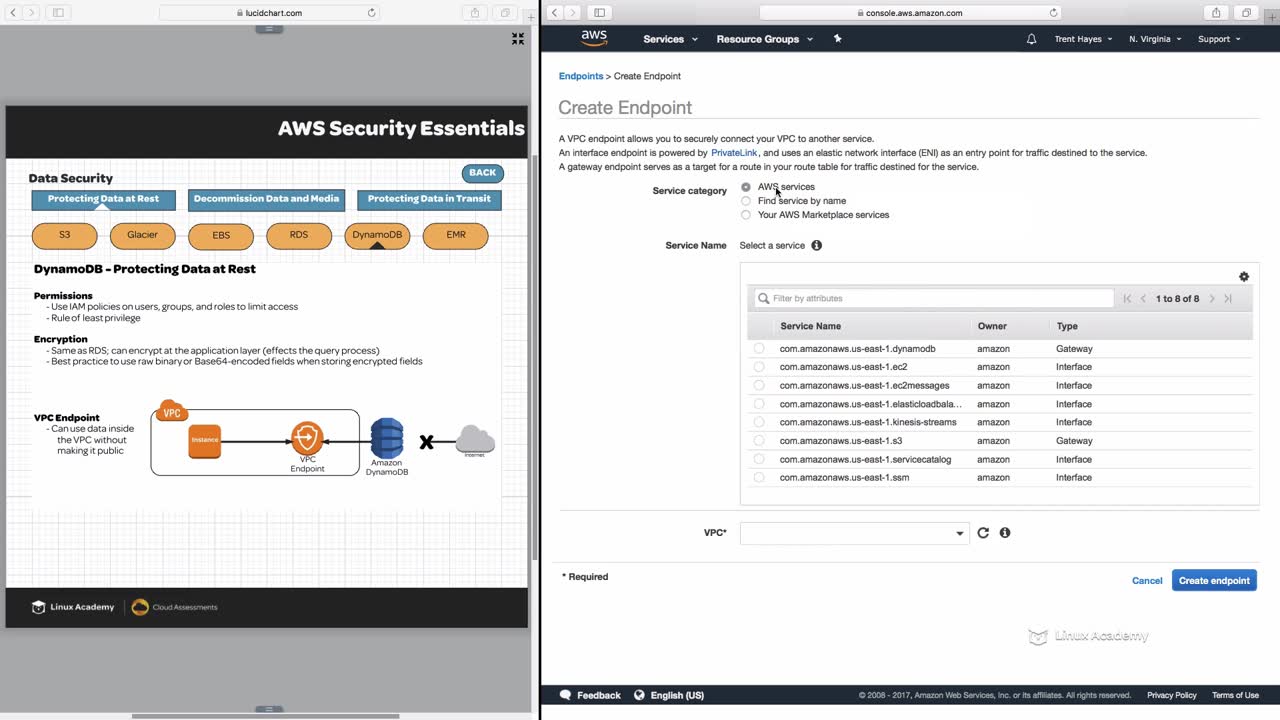Follow the PrivateLink link
Viewport: 1280px width, 720px height.
pyautogui.click(x=734, y=153)
